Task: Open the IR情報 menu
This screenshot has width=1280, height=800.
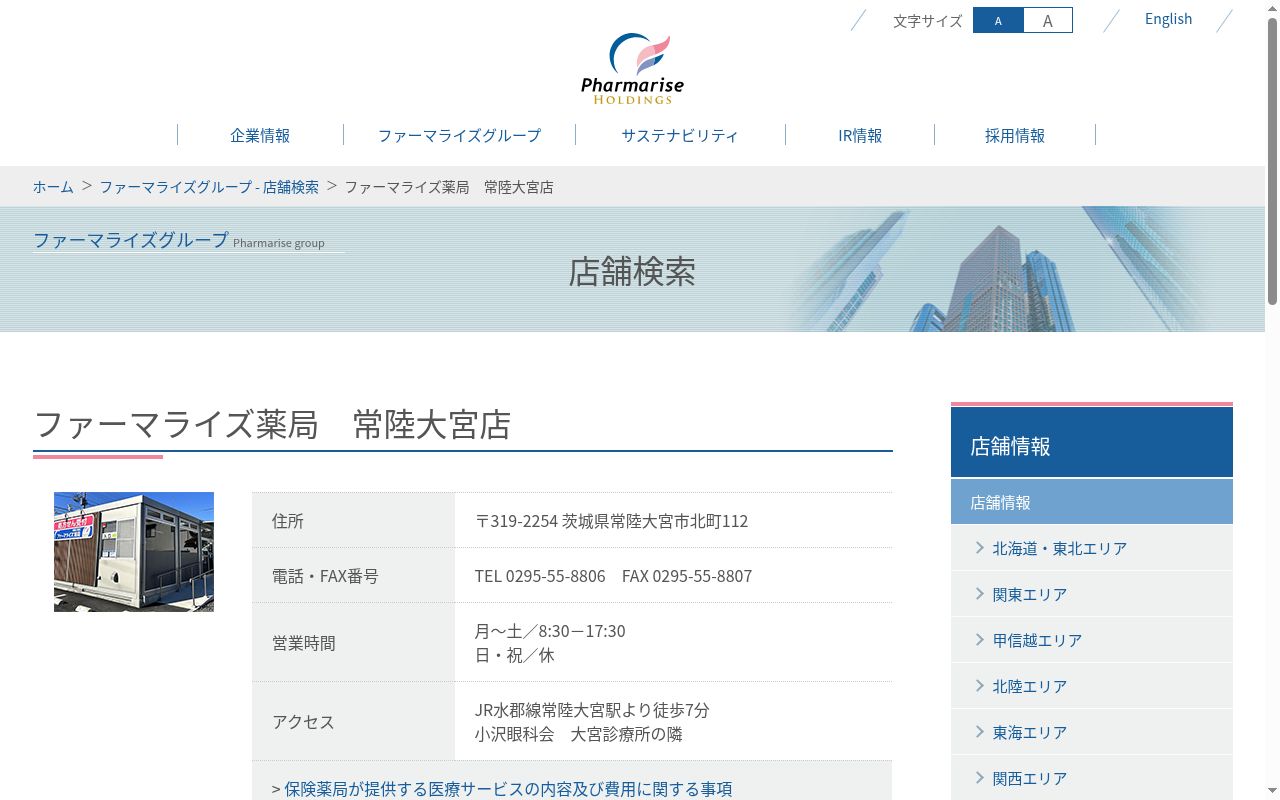Action: pyautogui.click(x=860, y=135)
